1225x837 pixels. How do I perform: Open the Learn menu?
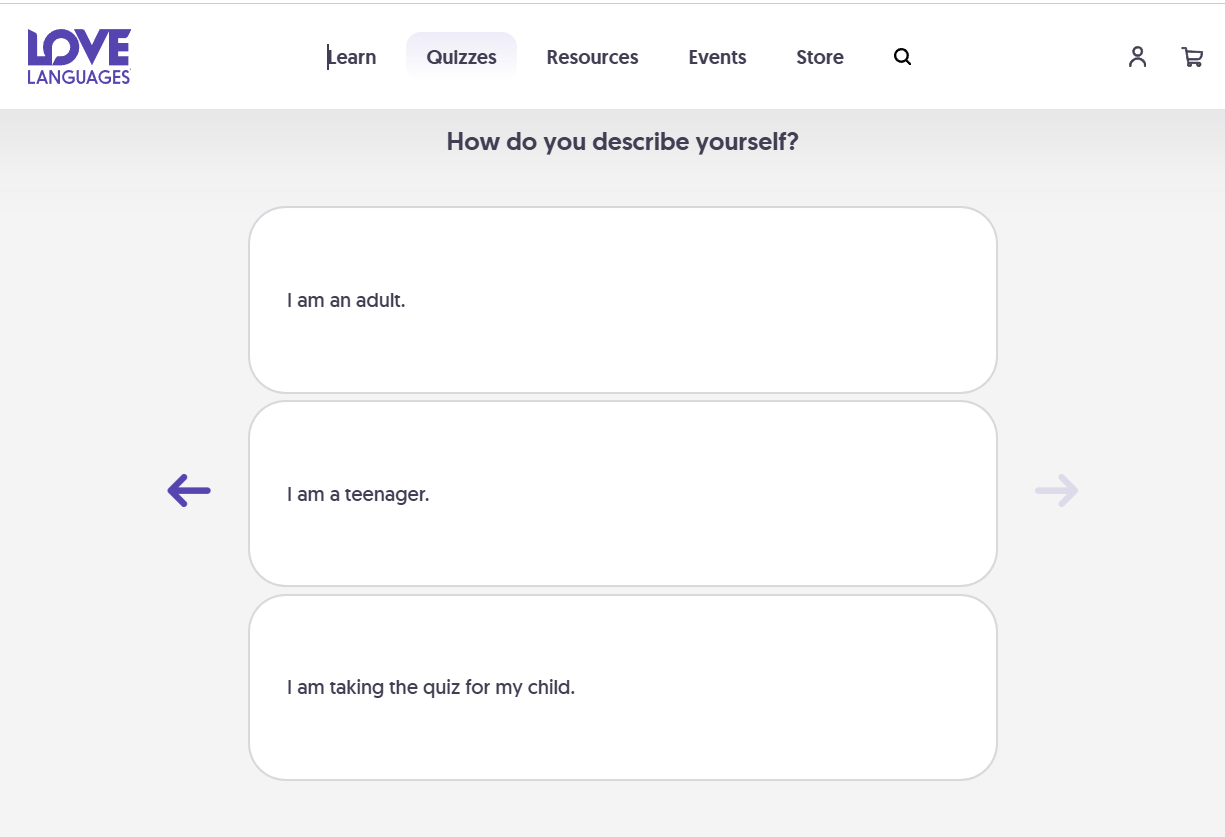[x=352, y=57]
